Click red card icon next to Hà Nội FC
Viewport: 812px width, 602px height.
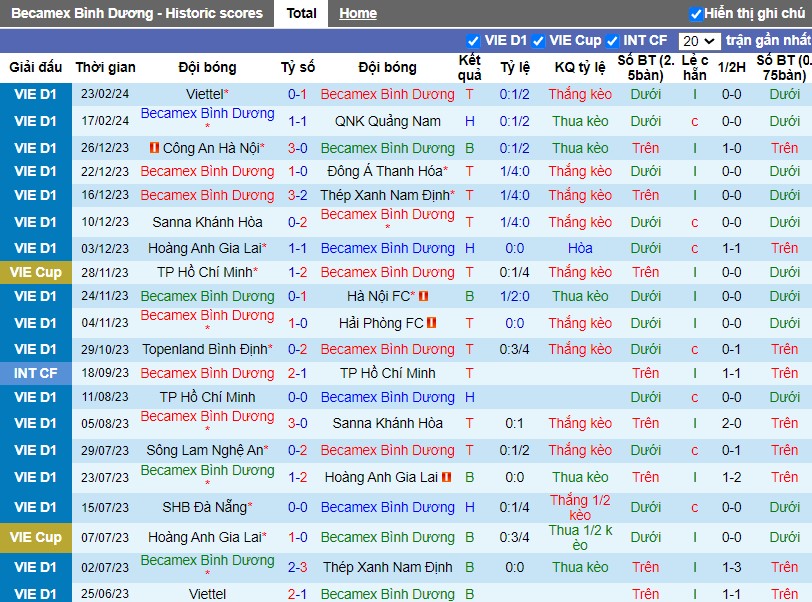click(x=424, y=296)
